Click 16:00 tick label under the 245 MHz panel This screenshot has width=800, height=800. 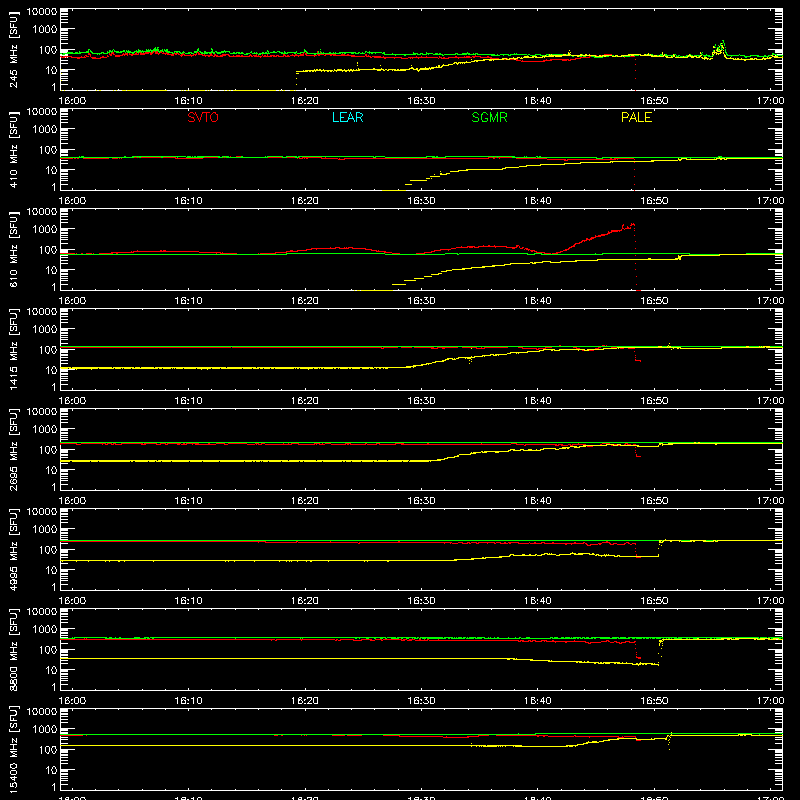click(72, 101)
